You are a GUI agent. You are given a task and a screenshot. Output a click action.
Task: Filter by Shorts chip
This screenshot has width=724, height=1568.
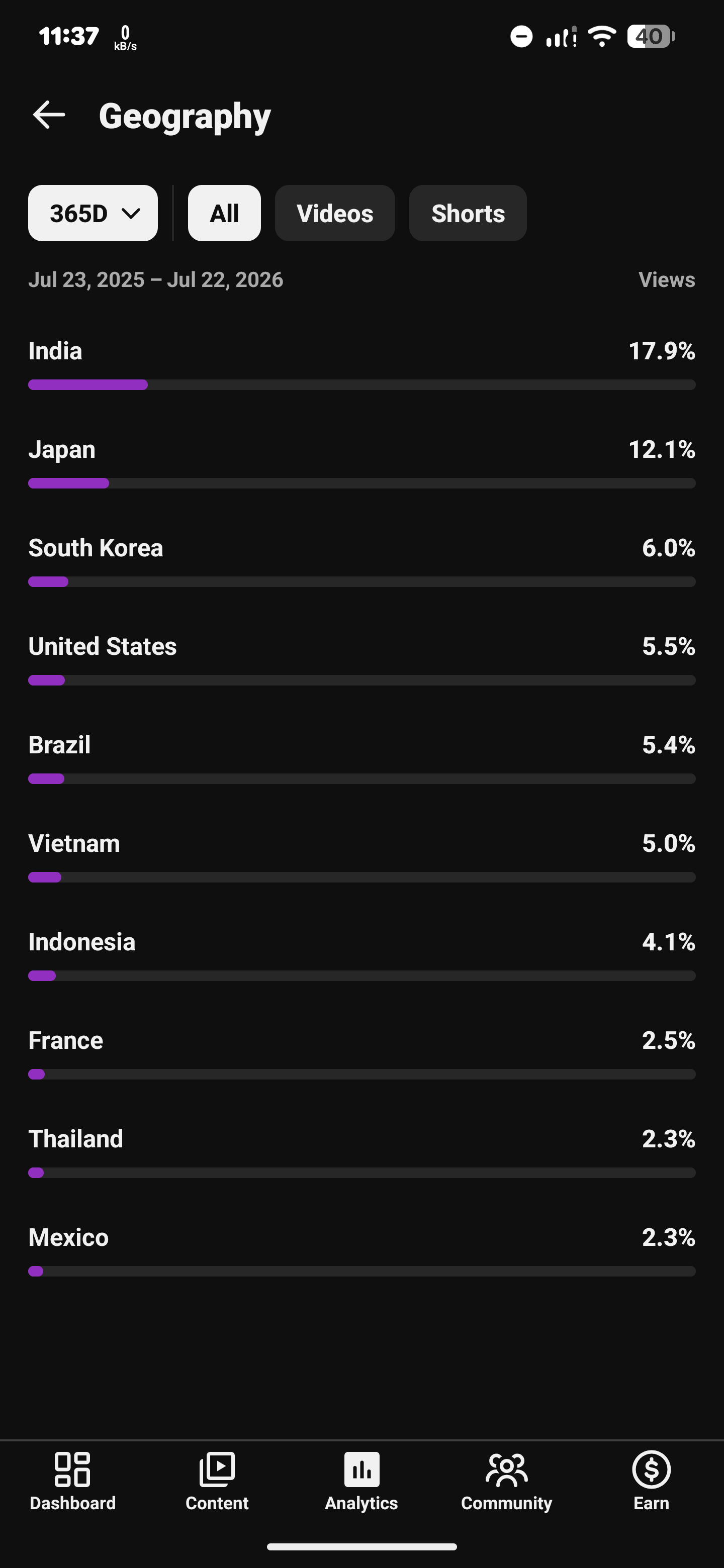[x=468, y=213]
